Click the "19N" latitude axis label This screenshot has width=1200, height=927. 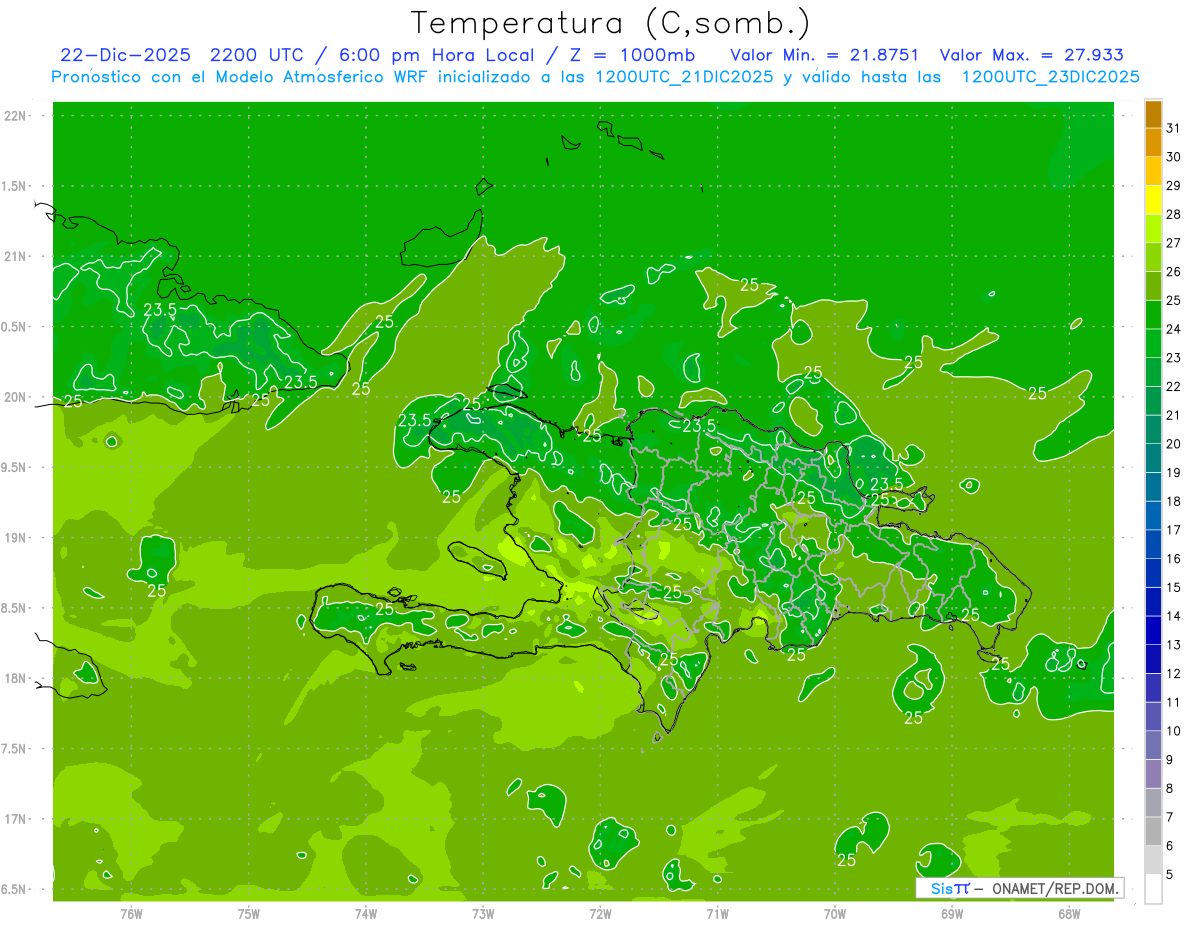[16, 538]
